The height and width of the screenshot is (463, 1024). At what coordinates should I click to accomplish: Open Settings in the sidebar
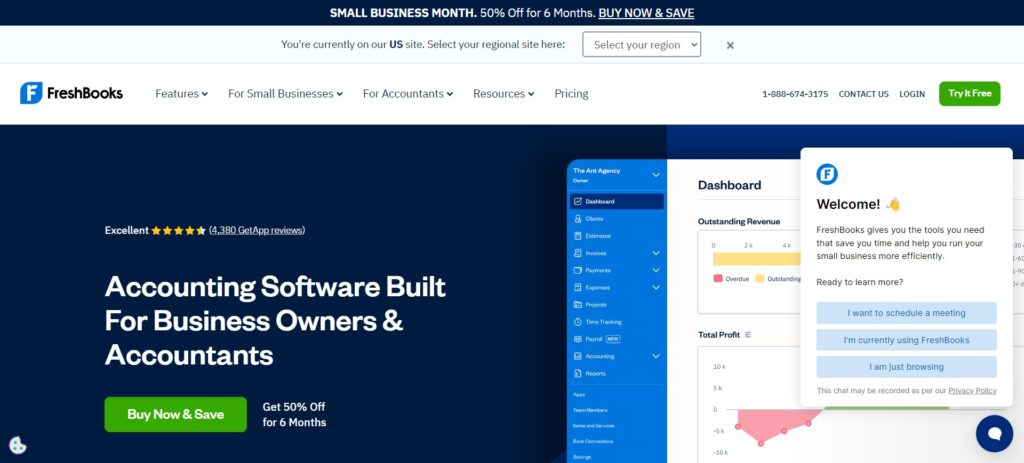(x=582, y=457)
